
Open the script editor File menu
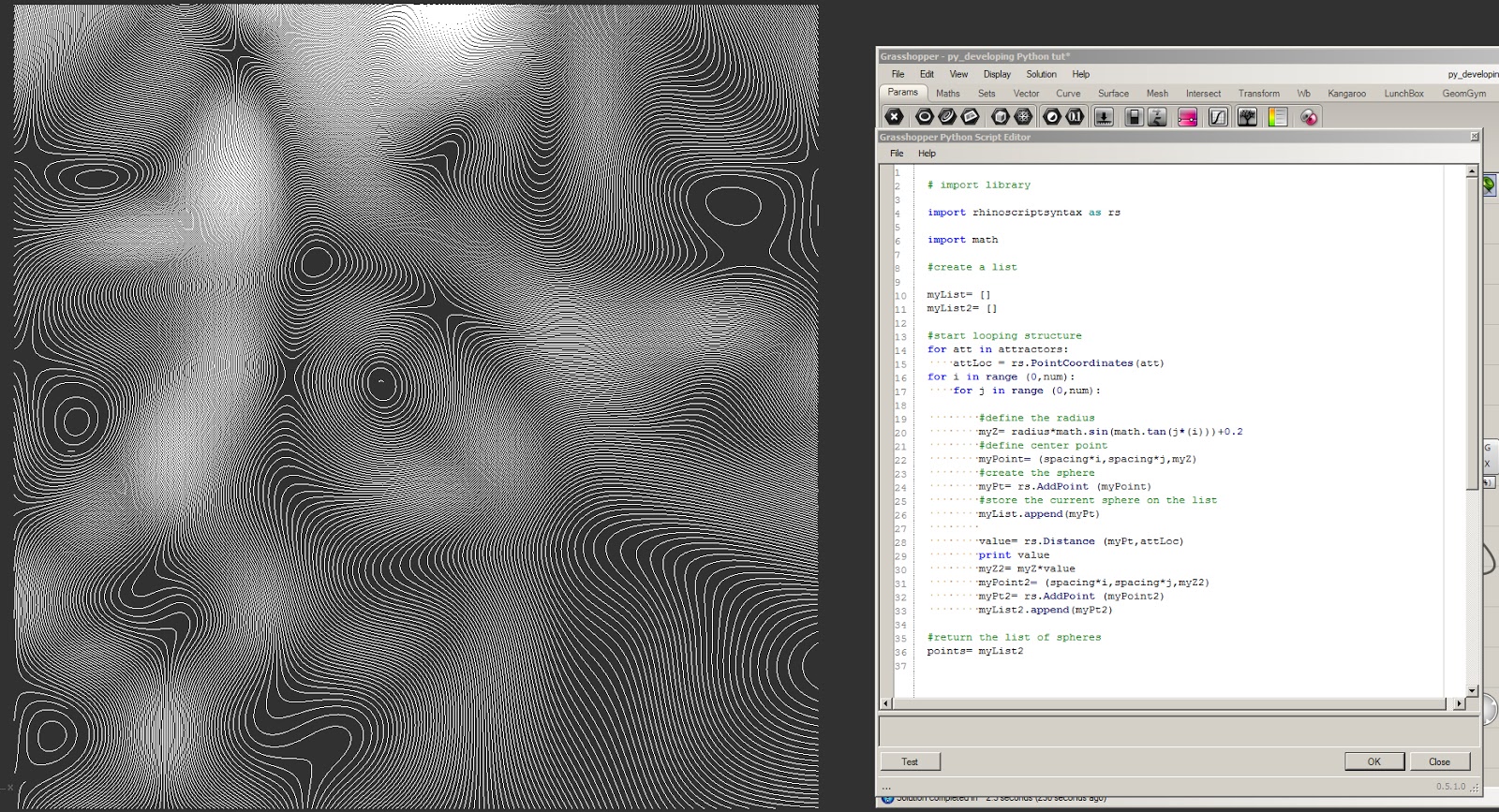point(897,154)
